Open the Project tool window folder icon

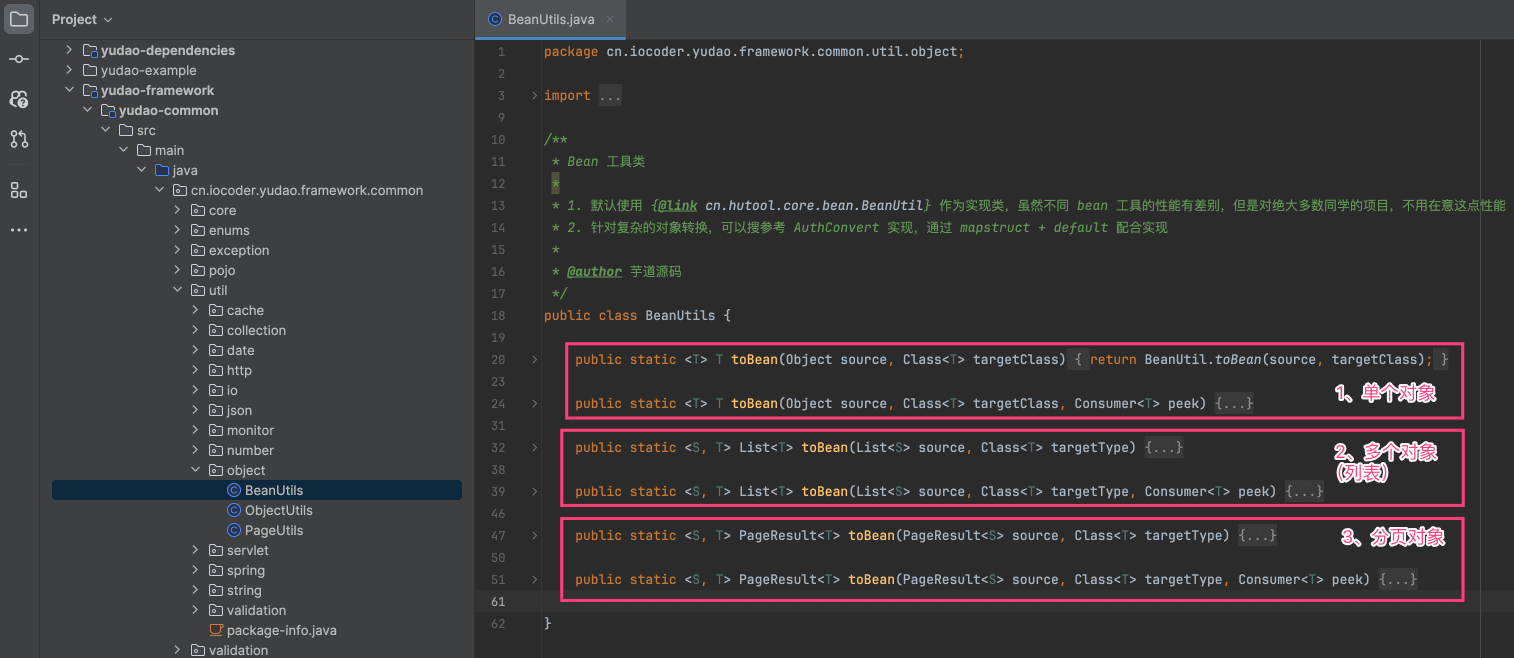pyautogui.click(x=19, y=19)
